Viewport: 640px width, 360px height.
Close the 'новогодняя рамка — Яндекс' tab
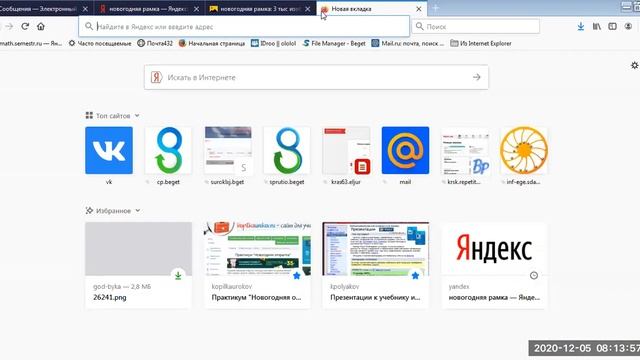(x=196, y=9)
